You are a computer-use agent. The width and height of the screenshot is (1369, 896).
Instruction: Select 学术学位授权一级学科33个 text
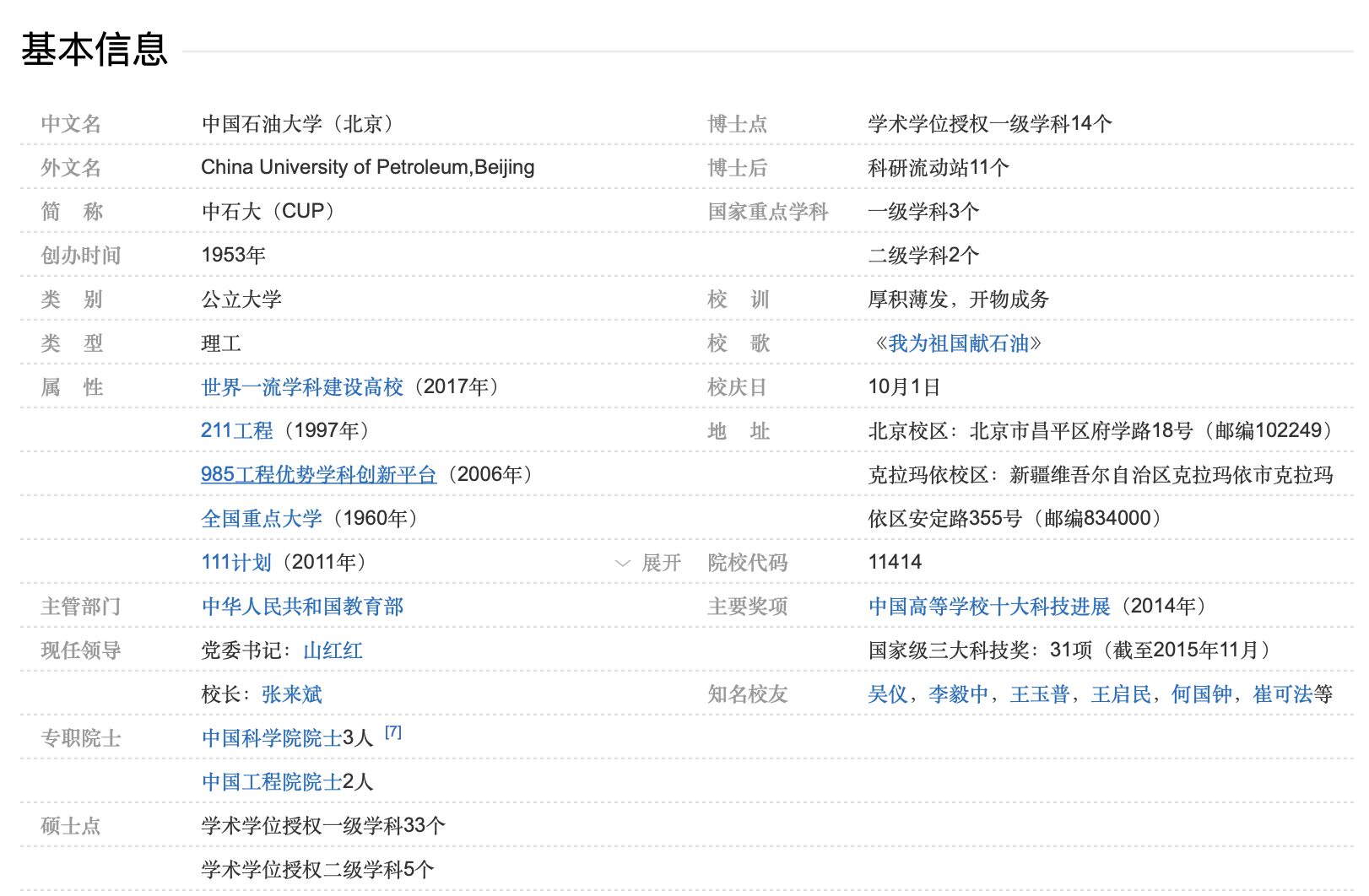(x=323, y=826)
